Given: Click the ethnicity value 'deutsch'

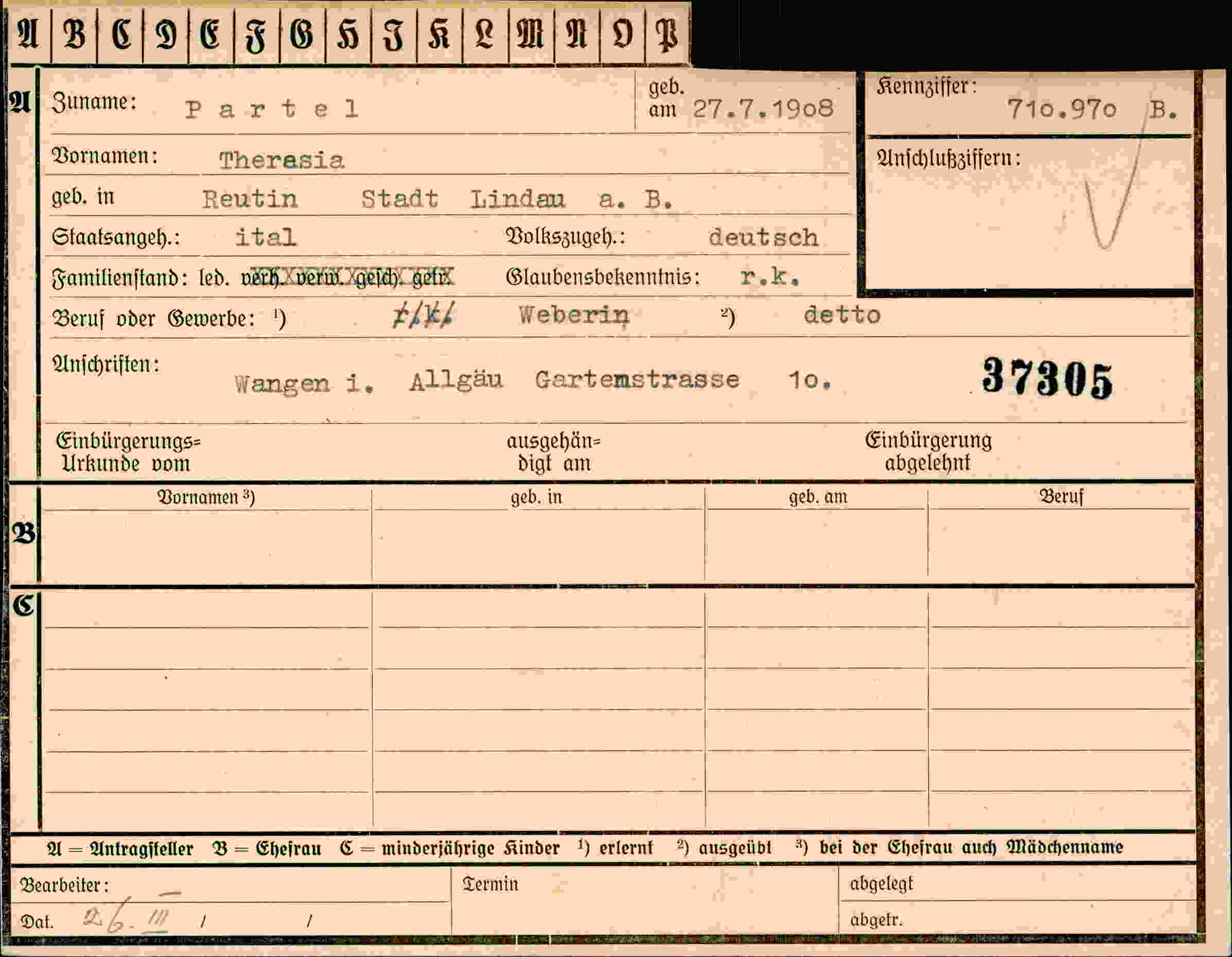Looking at the screenshot, I should [x=763, y=237].
